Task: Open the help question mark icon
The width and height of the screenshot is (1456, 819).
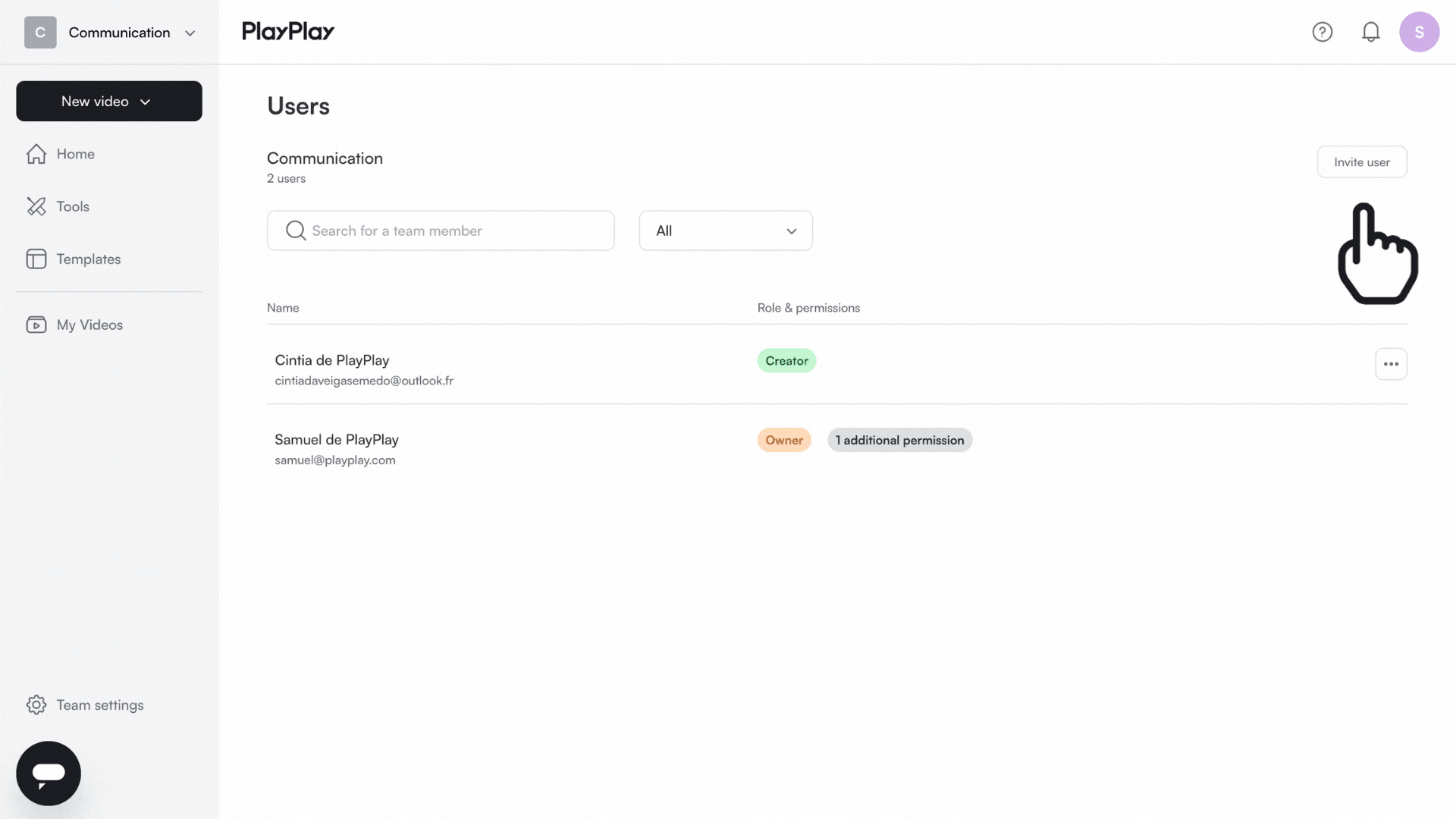Action: click(1323, 32)
